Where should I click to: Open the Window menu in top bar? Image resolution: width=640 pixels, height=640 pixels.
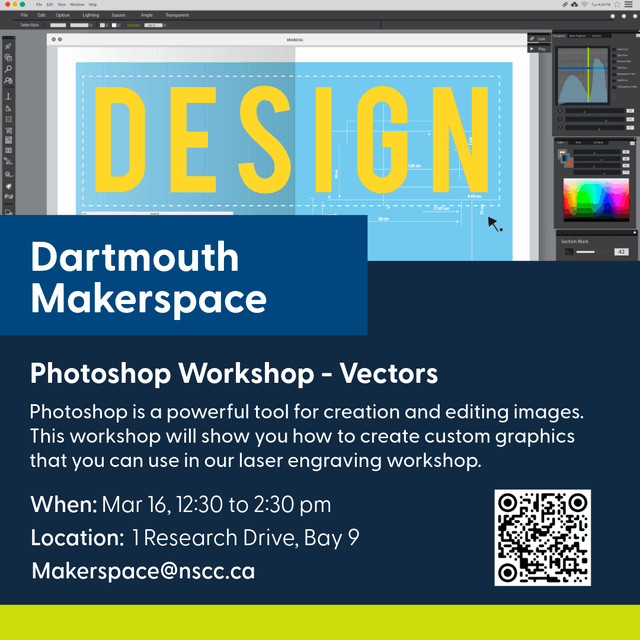tap(78, 4)
